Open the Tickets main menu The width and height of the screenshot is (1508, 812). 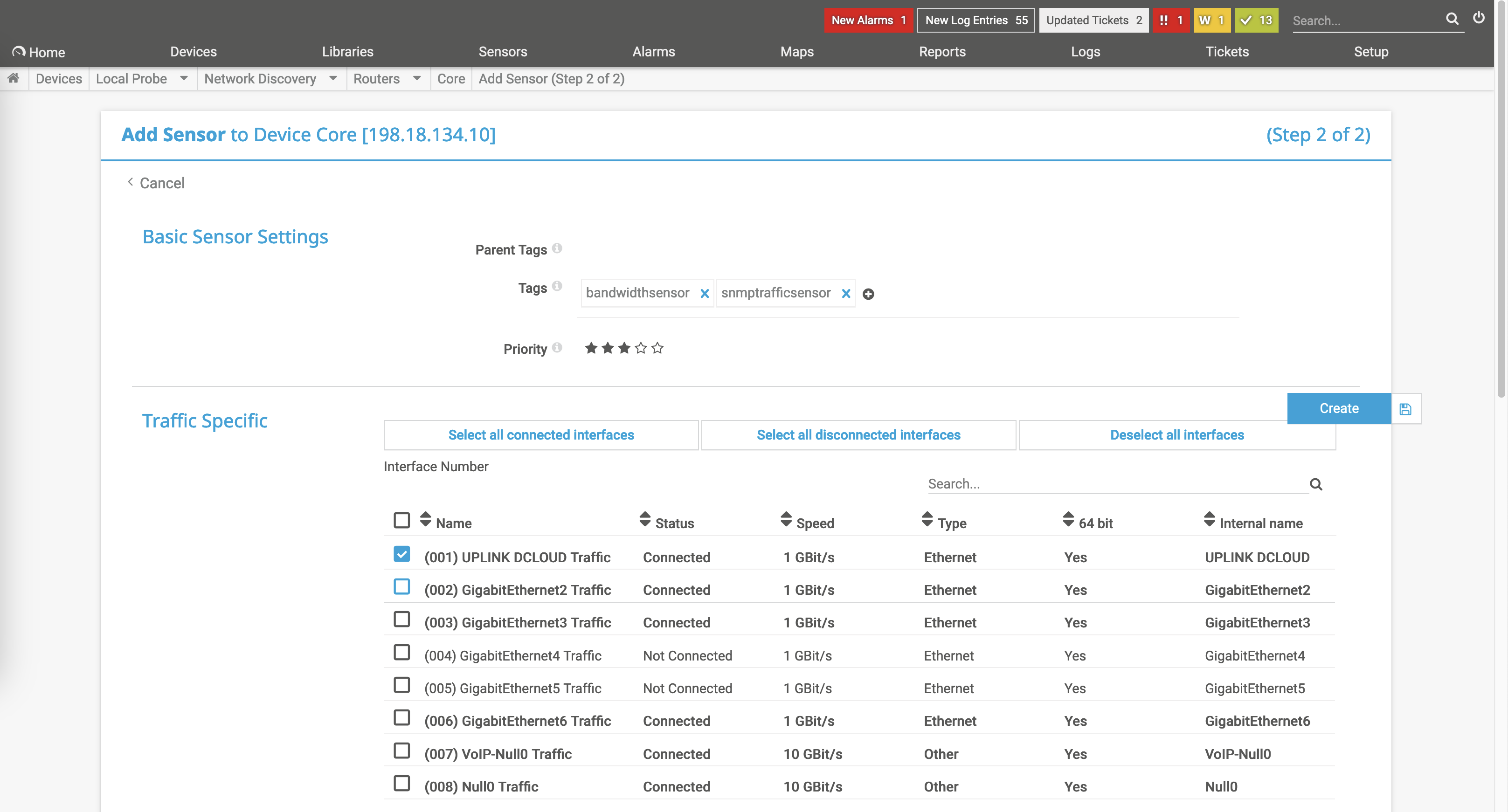[1226, 51]
